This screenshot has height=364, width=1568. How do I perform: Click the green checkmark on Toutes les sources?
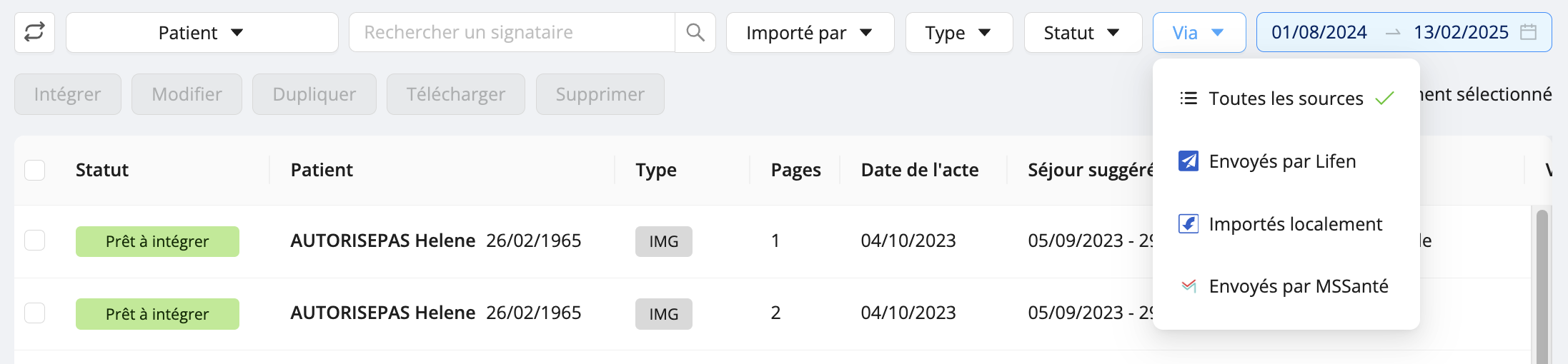click(1384, 98)
